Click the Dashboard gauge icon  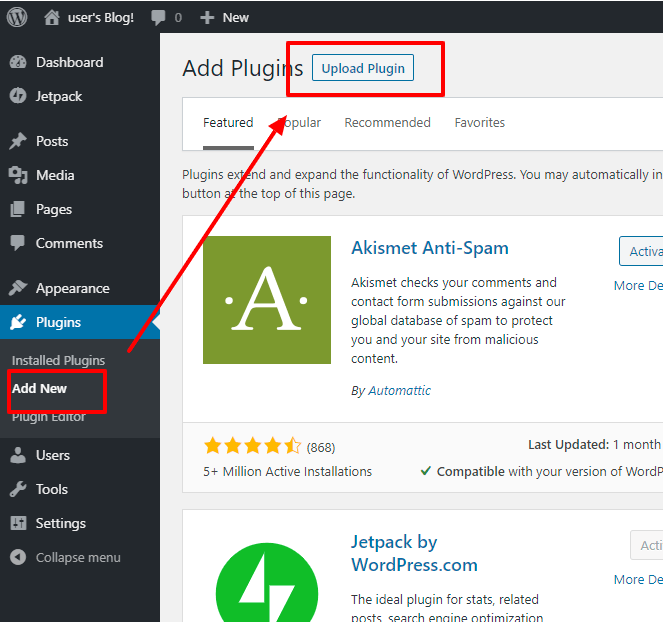[18, 62]
